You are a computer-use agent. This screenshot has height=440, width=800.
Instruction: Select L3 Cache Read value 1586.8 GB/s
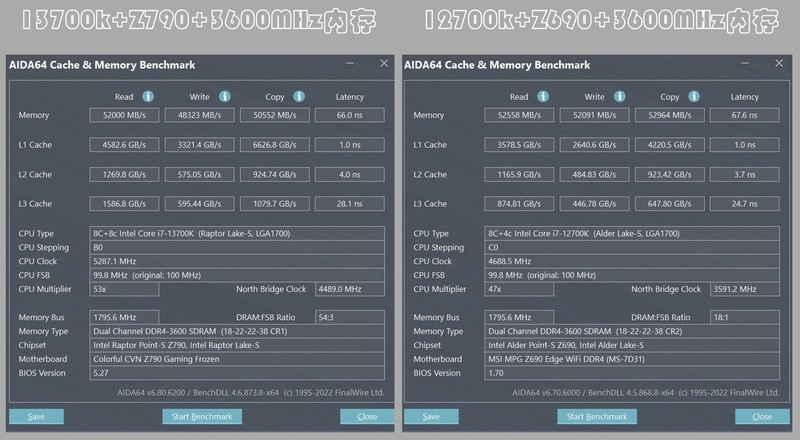[124, 204]
